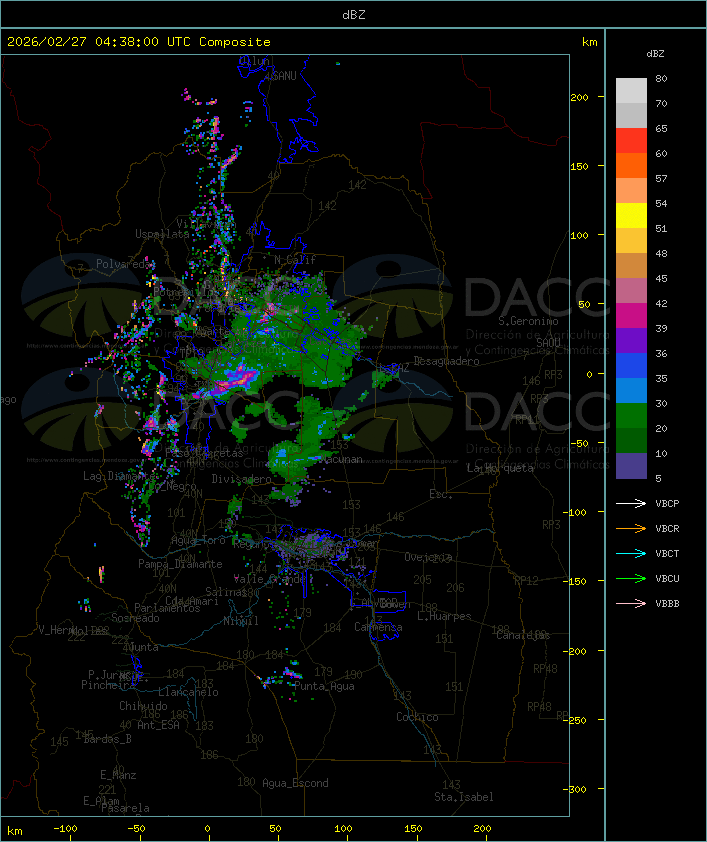Click the 'Lag.Diamante' map label
This screenshot has height=842, width=707.
pyautogui.click(x=119, y=476)
